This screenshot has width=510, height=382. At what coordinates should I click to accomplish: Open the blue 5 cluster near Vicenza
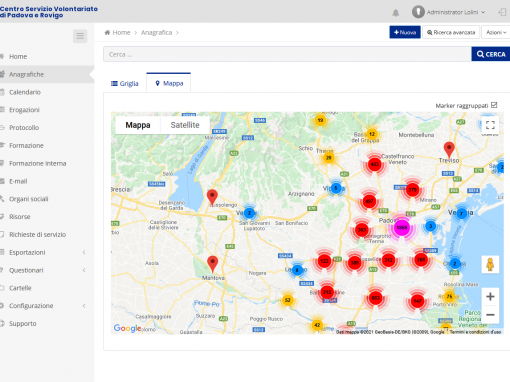click(336, 188)
